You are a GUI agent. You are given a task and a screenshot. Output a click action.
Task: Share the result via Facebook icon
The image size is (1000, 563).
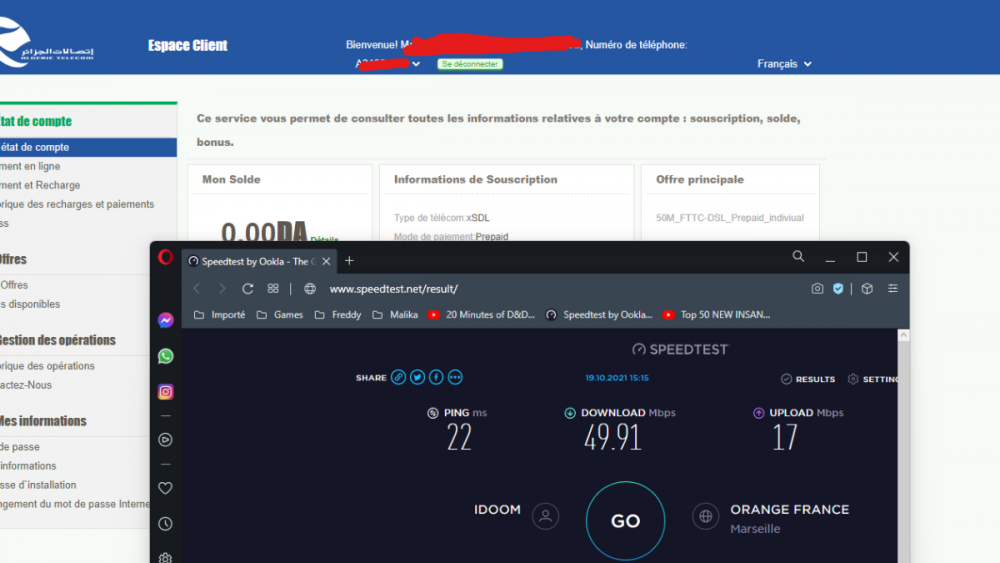point(436,378)
